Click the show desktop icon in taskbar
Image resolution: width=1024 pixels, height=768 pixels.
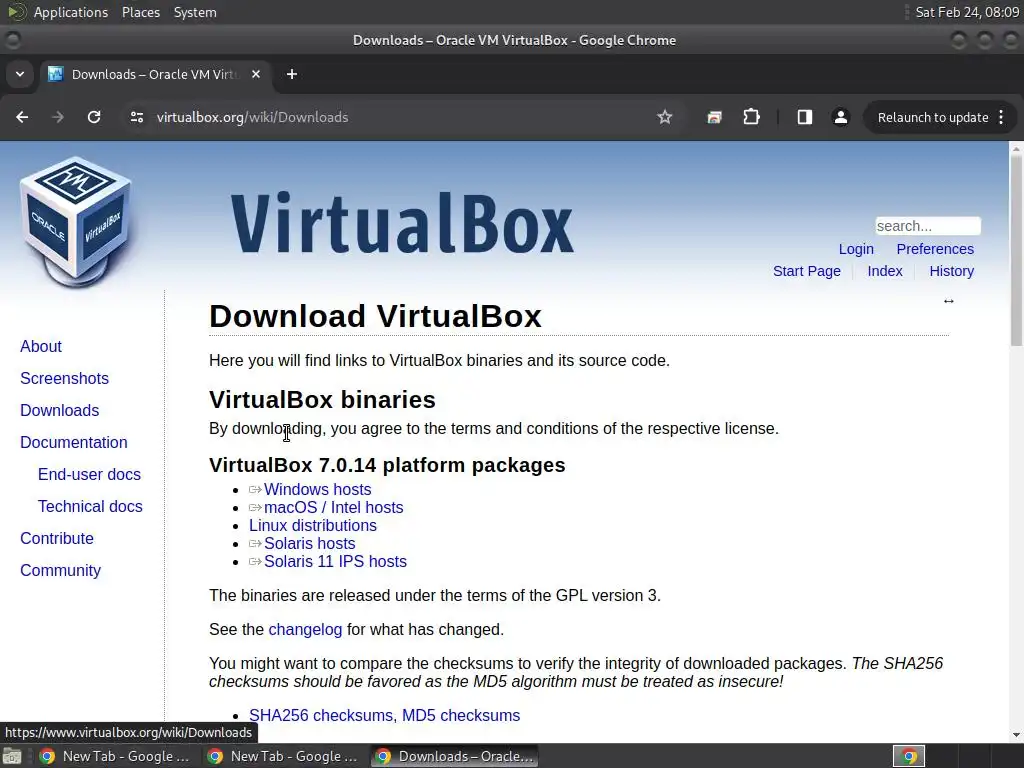tap(12, 756)
